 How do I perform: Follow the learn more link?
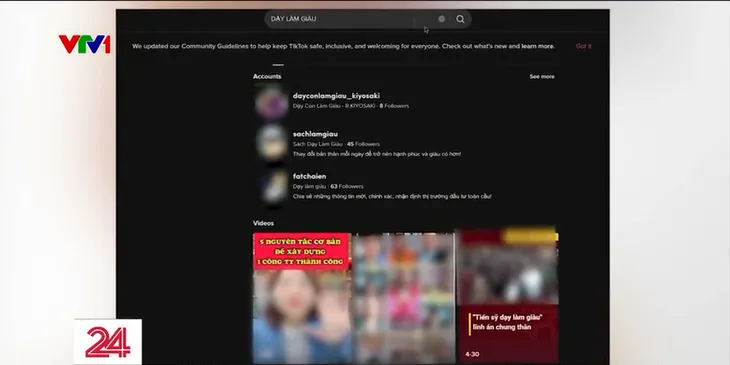[x=538, y=46]
